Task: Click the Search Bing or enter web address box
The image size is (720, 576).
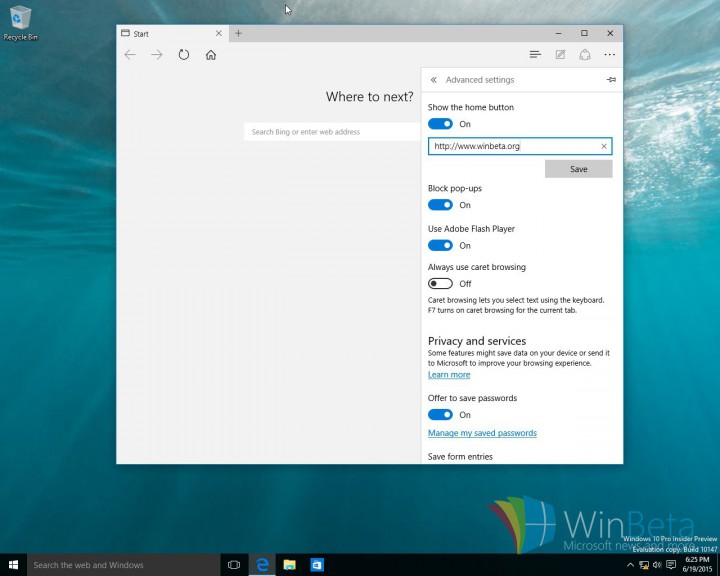Action: click(x=332, y=132)
